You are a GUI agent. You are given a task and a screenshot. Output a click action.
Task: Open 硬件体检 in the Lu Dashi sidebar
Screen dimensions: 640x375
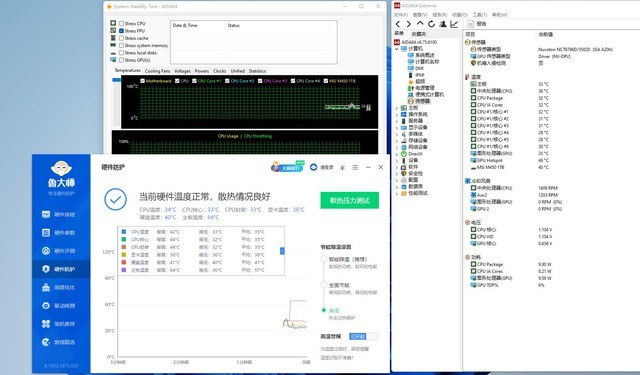click(58, 214)
